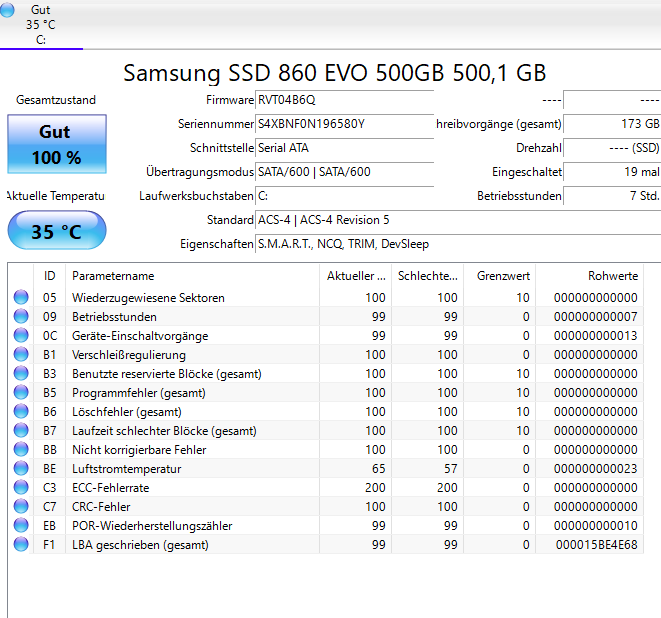
Task: Select the C: drive tab with Gut status
Action: (x=41, y=24)
